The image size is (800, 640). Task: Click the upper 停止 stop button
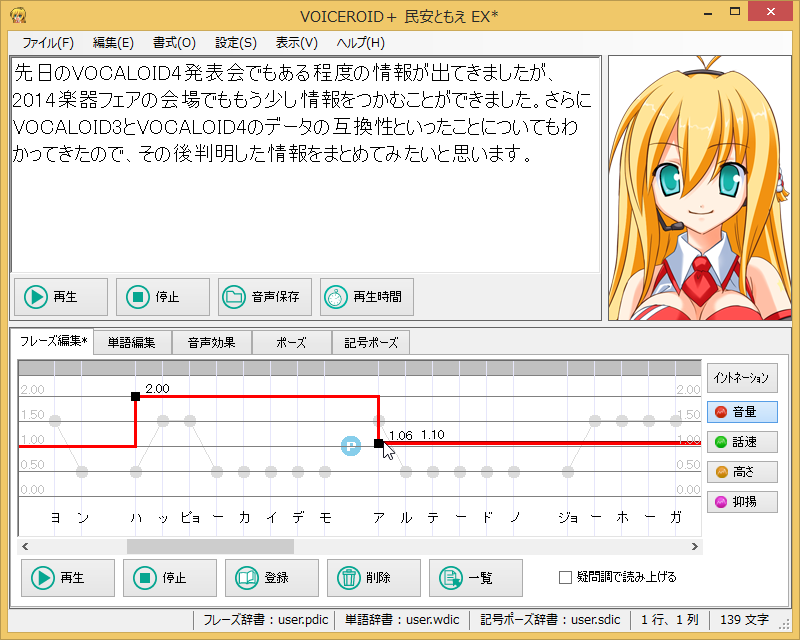pyautogui.click(x=163, y=297)
